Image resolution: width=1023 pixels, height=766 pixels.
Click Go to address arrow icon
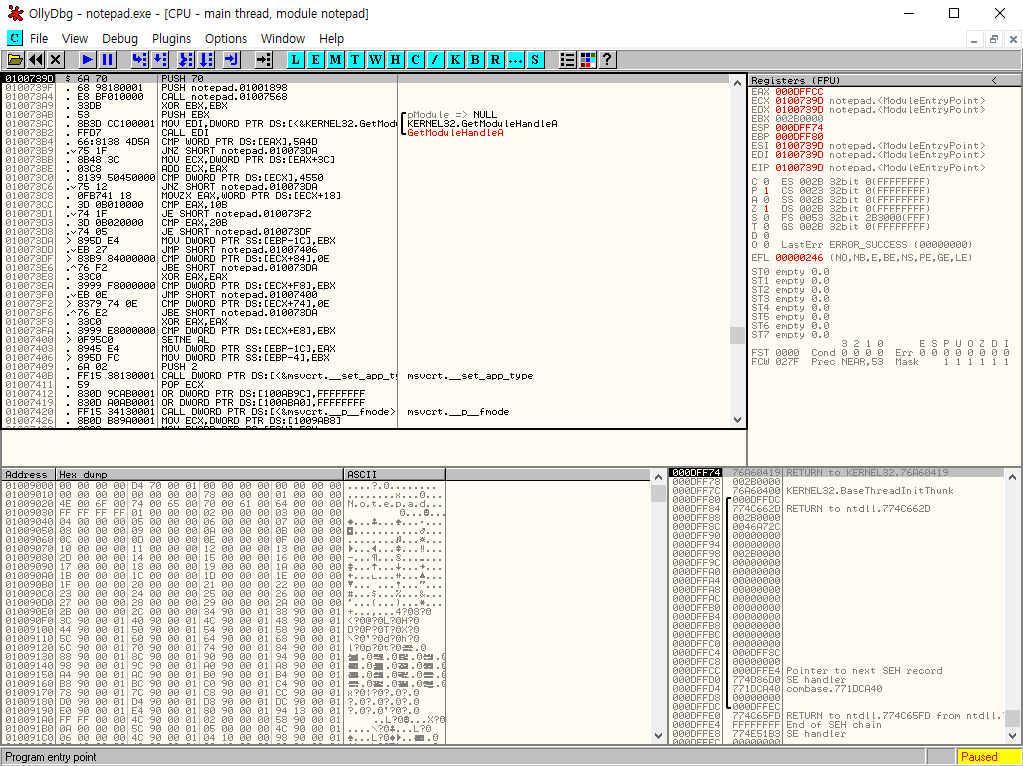(263, 60)
